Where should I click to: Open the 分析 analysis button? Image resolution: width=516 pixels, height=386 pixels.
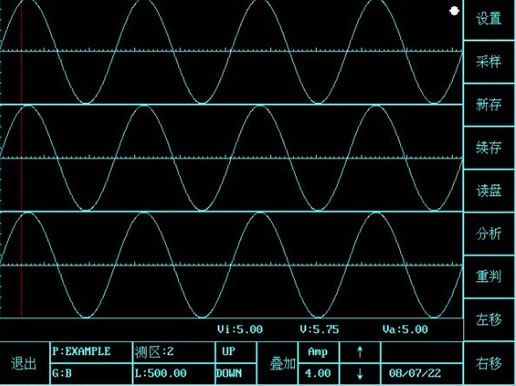489,234
